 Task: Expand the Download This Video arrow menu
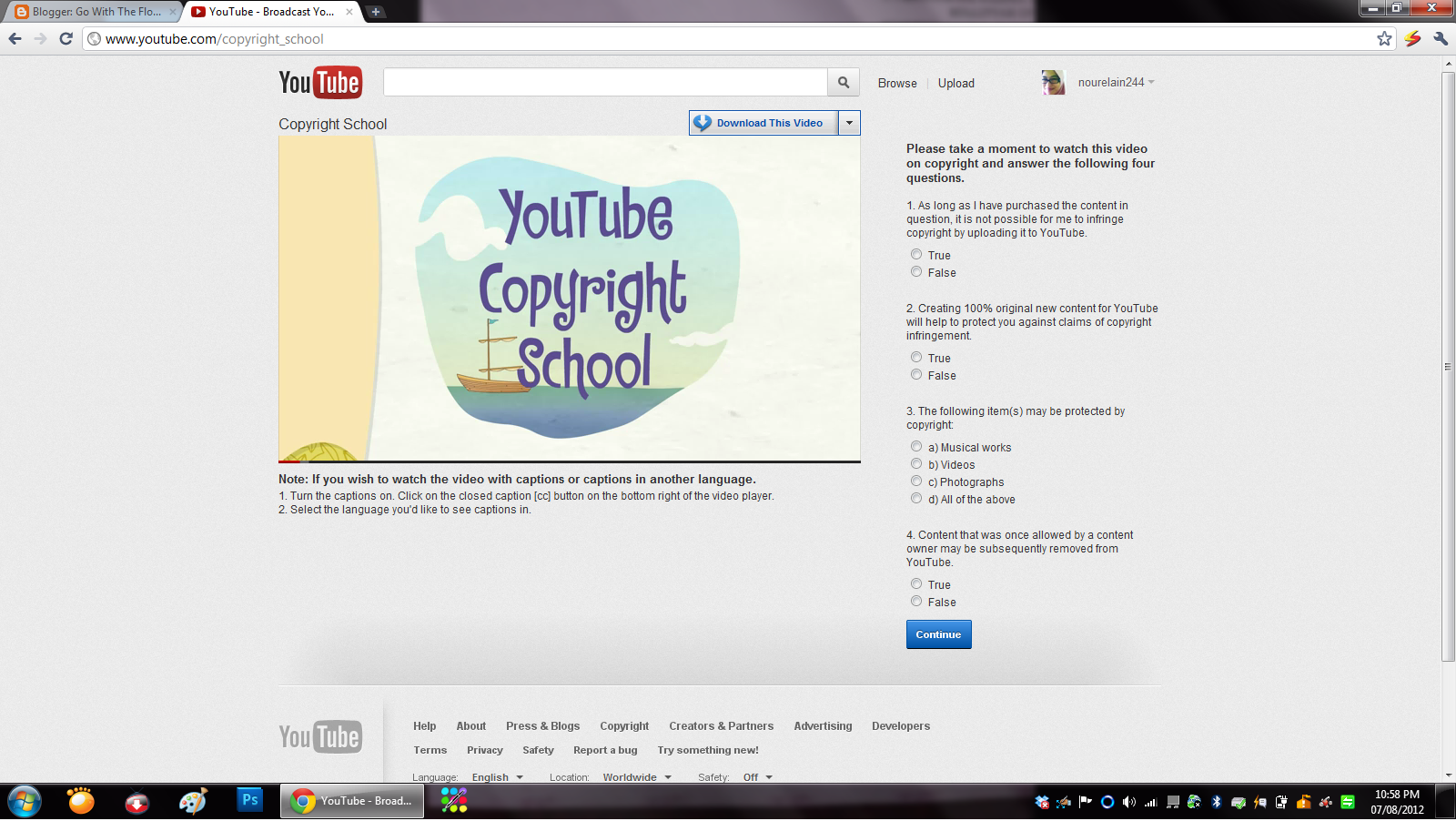849,123
